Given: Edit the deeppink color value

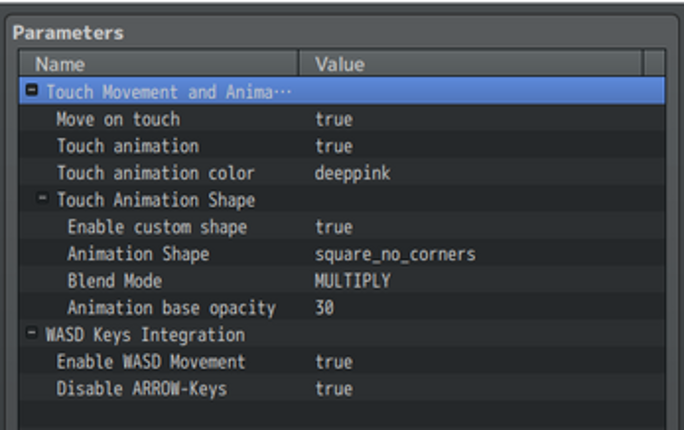Looking at the screenshot, I should pos(352,173).
